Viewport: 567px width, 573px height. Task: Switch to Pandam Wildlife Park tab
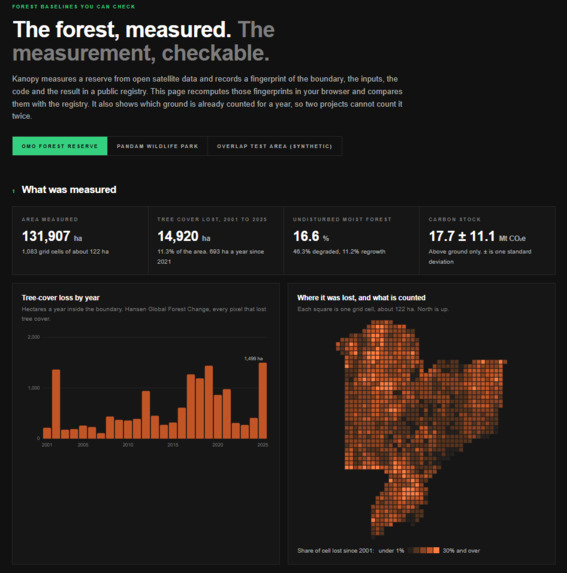tap(157, 146)
